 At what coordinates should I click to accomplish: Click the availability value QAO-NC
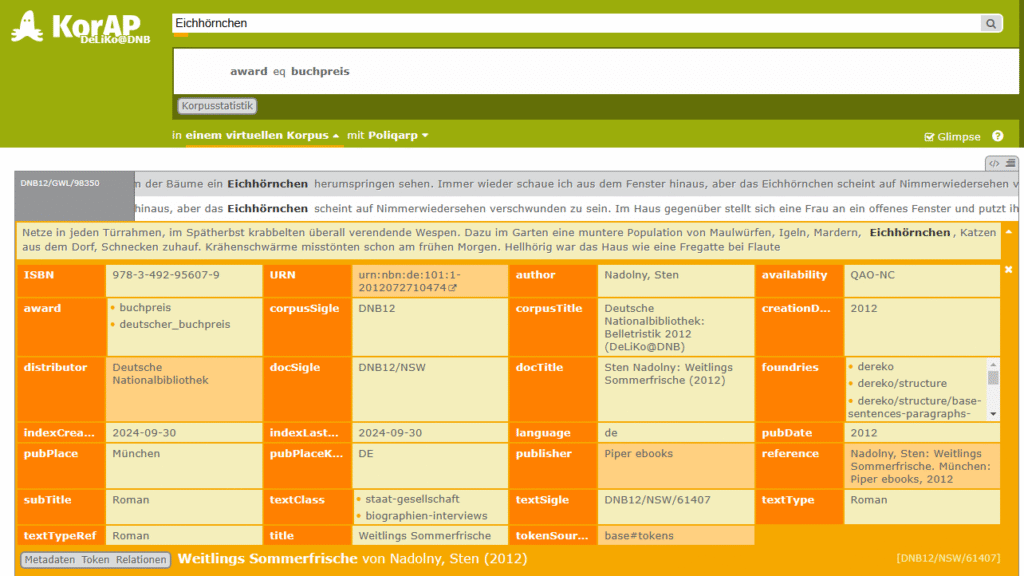[872, 275]
